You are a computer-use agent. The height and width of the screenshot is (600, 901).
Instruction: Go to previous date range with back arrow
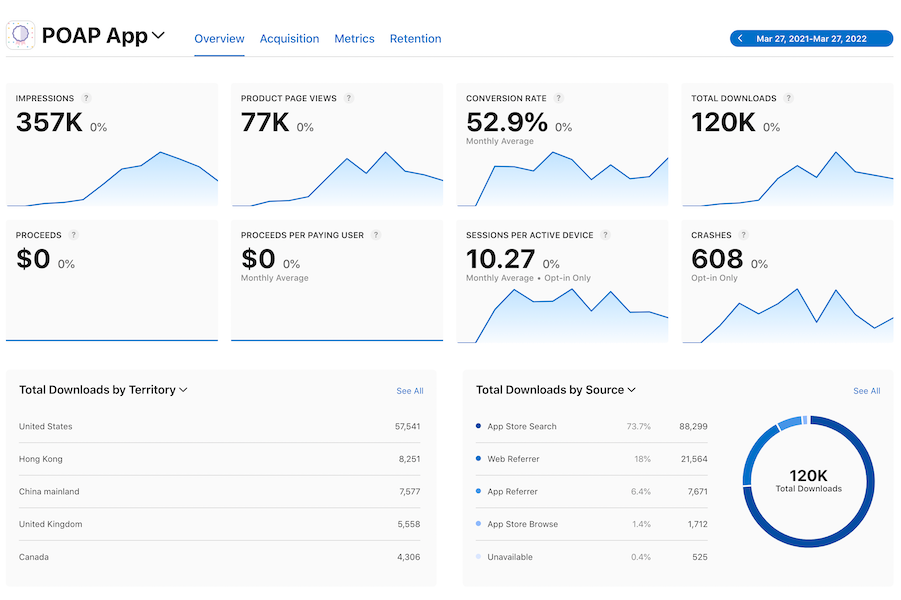point(740,39)
